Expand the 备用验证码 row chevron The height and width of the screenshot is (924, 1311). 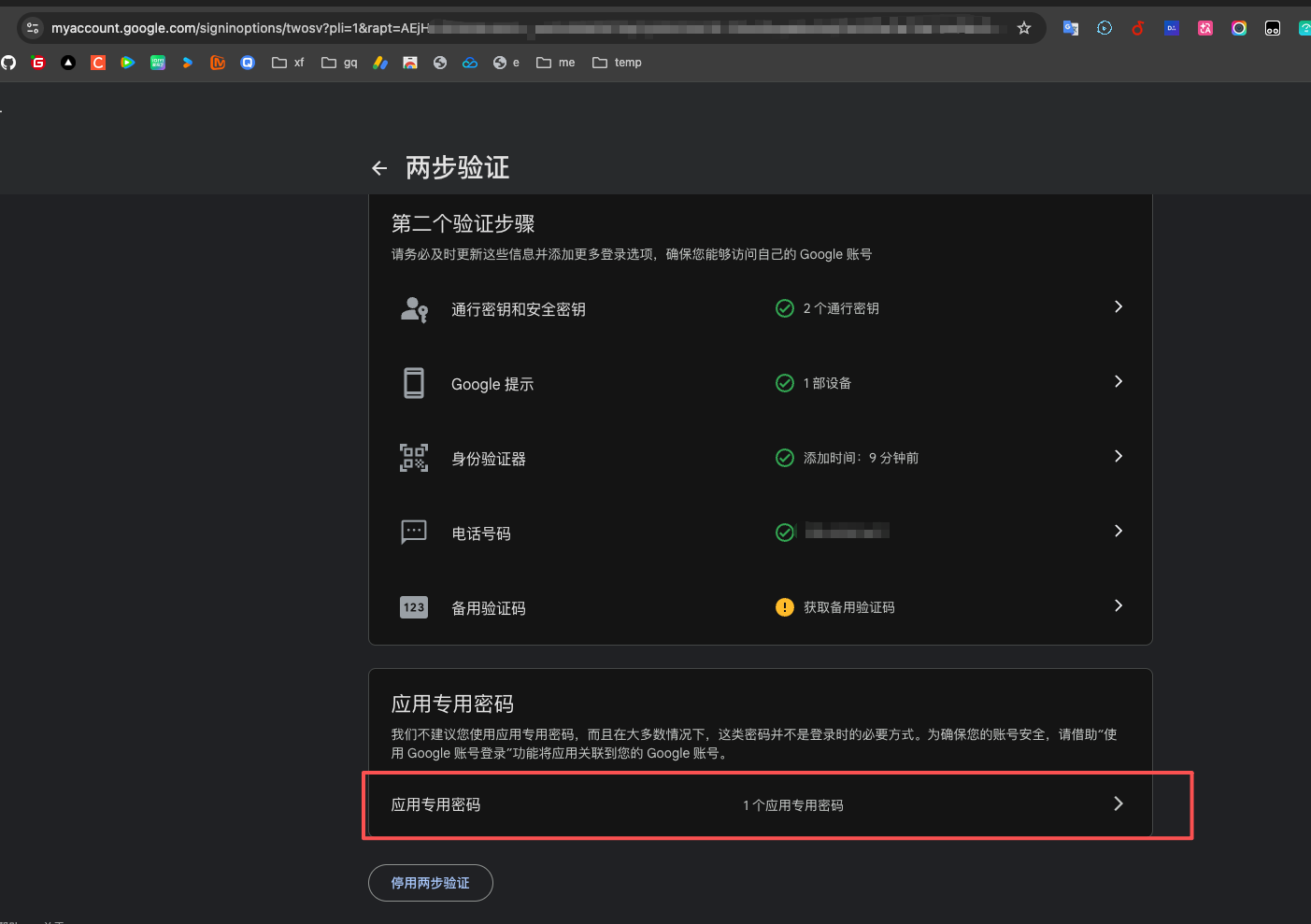tap(1119, 605)
